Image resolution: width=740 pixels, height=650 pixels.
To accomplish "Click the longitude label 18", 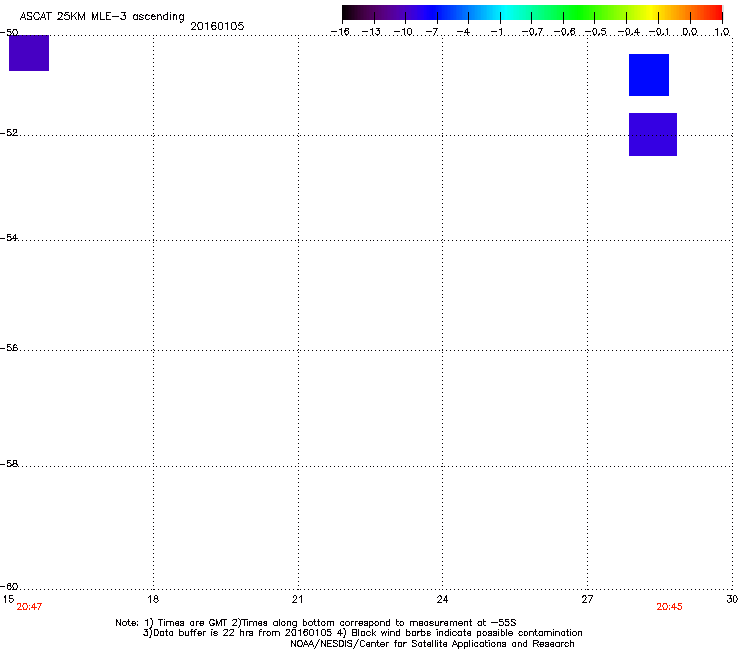I will (x=153, y=599).
